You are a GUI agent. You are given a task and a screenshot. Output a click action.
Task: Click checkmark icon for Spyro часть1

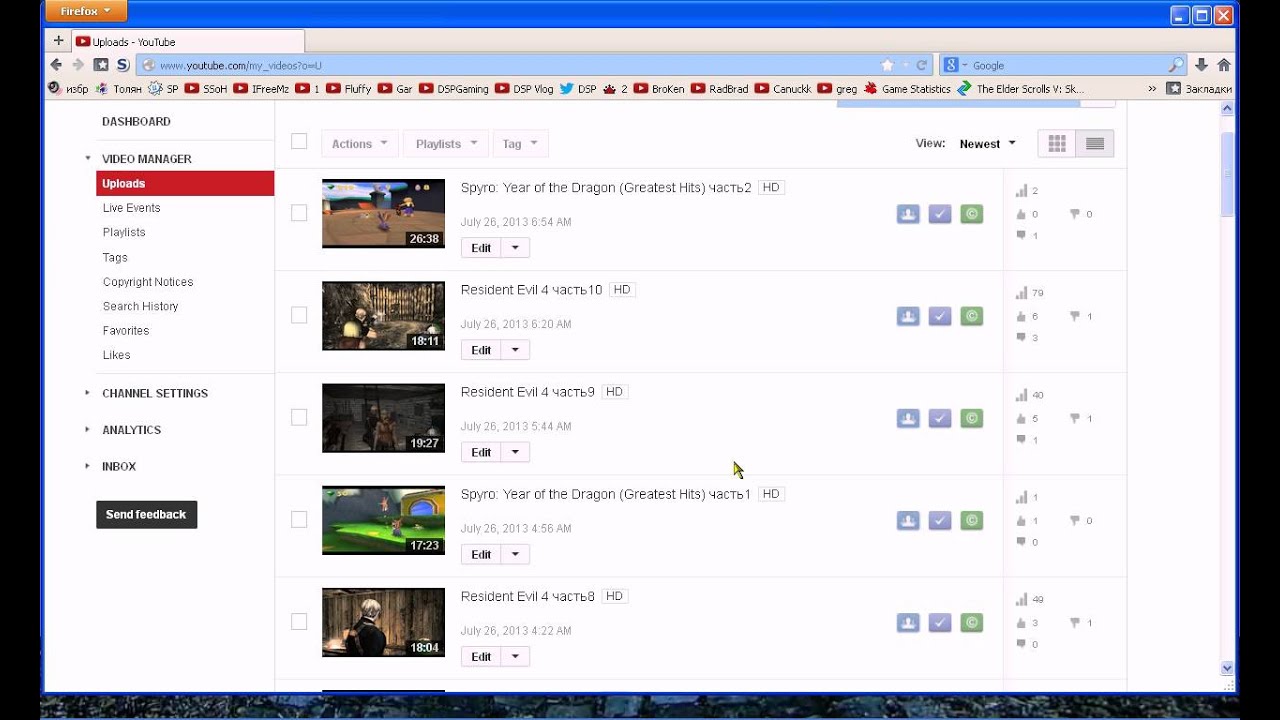pyautogui.click(x=940, y=521)
